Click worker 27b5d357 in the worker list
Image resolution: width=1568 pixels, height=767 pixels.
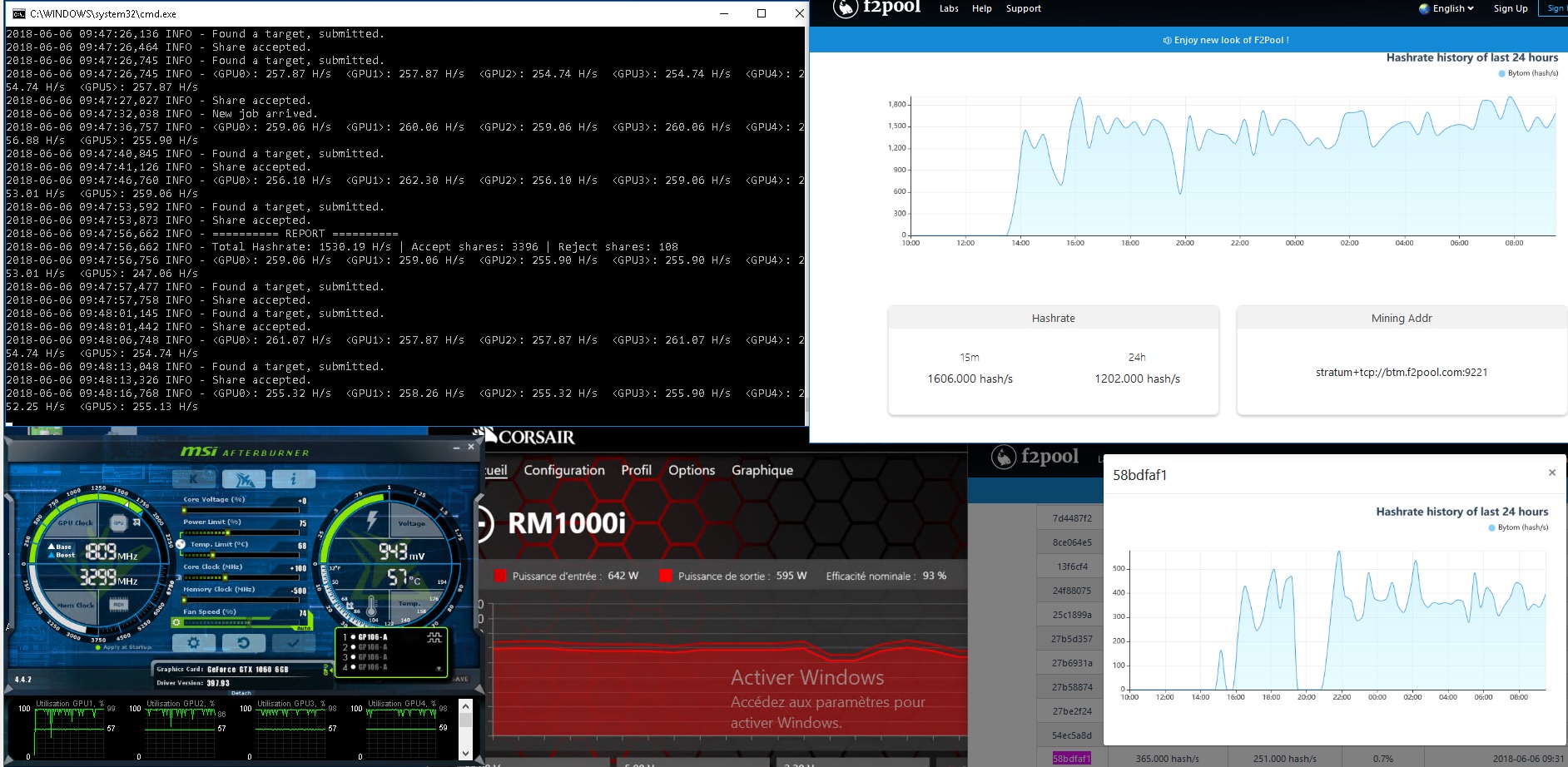tap(1072, 639)
